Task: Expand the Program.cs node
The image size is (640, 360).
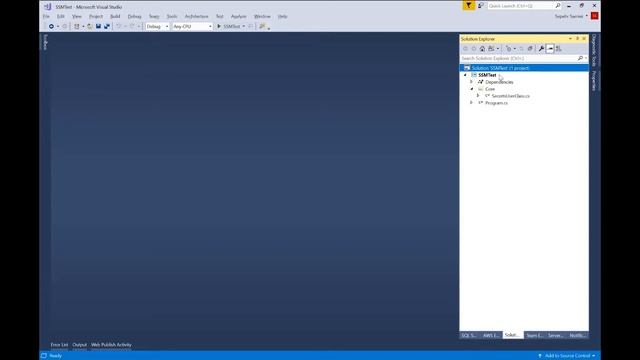Action: [x=471, y=103]
